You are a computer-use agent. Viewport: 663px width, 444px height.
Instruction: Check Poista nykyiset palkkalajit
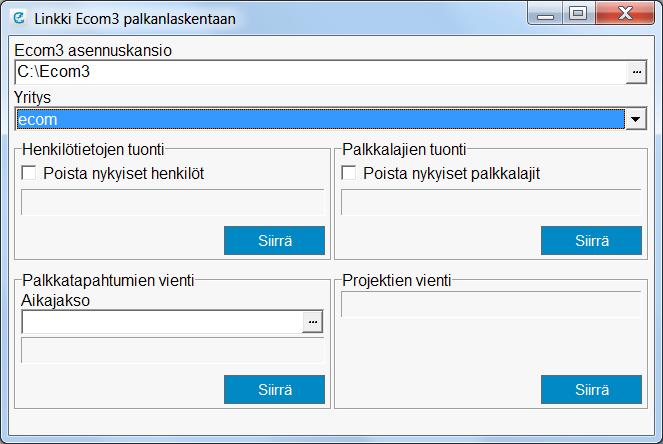point(349,173)
